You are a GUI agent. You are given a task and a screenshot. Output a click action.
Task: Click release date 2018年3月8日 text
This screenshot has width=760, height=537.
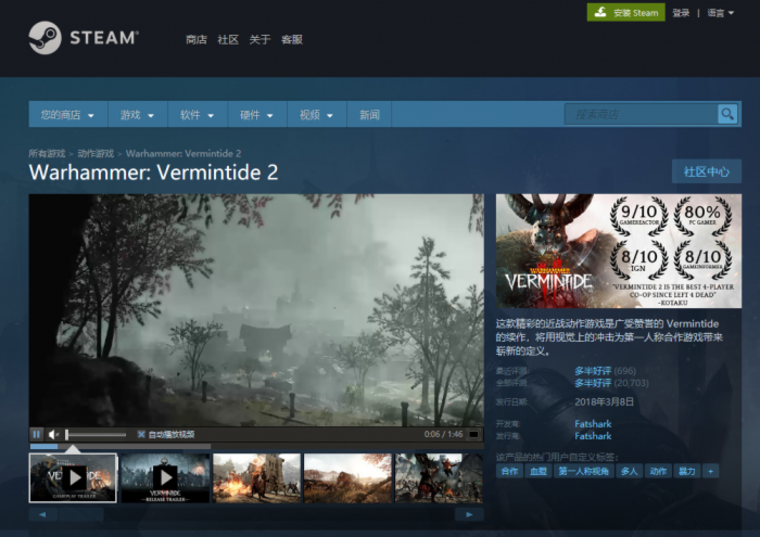point(604,402)
